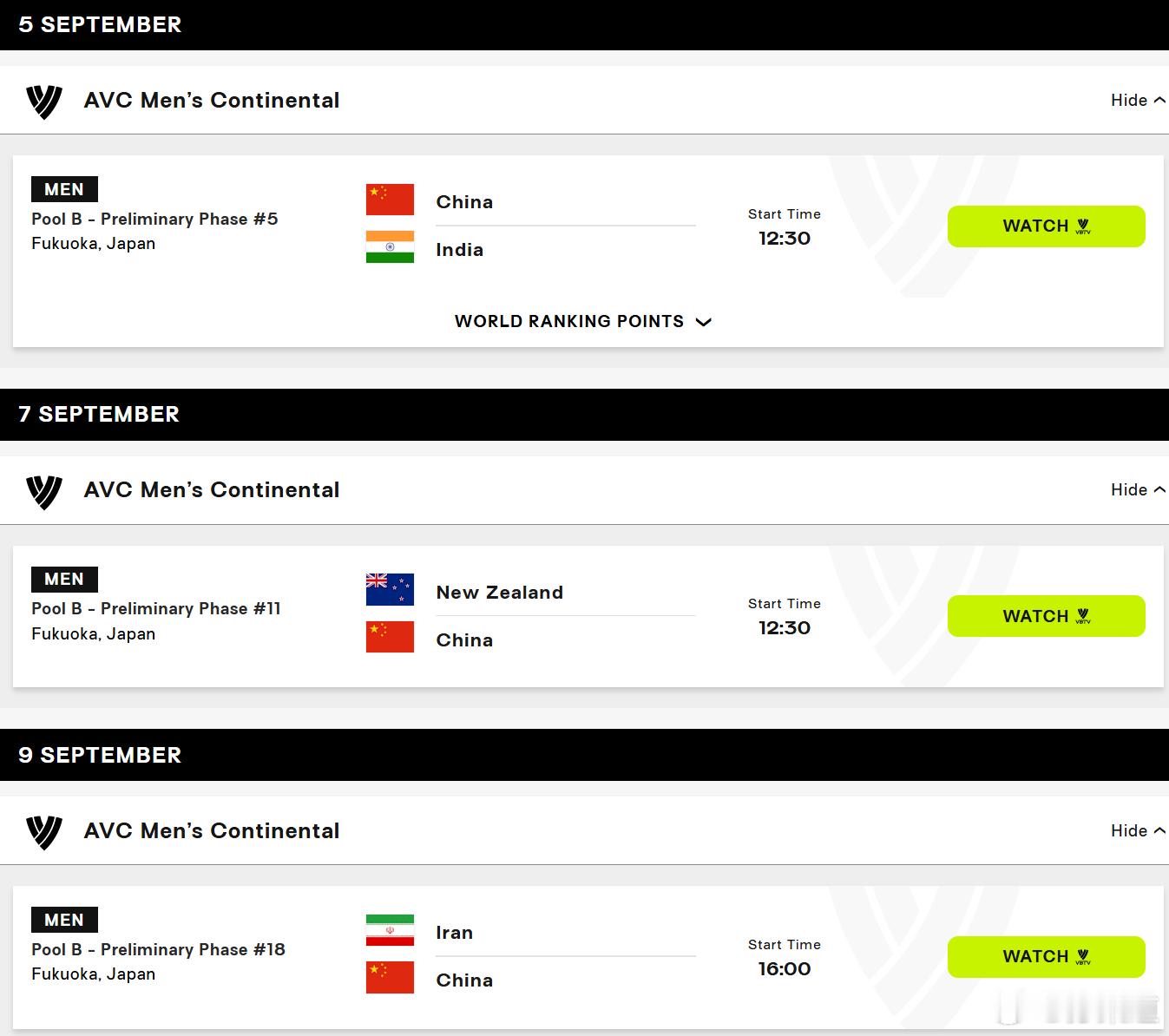Watch the Iran vs China match
Image resolution: width=1169 pixels, height=1036 pixels.
click(1046, 957)
